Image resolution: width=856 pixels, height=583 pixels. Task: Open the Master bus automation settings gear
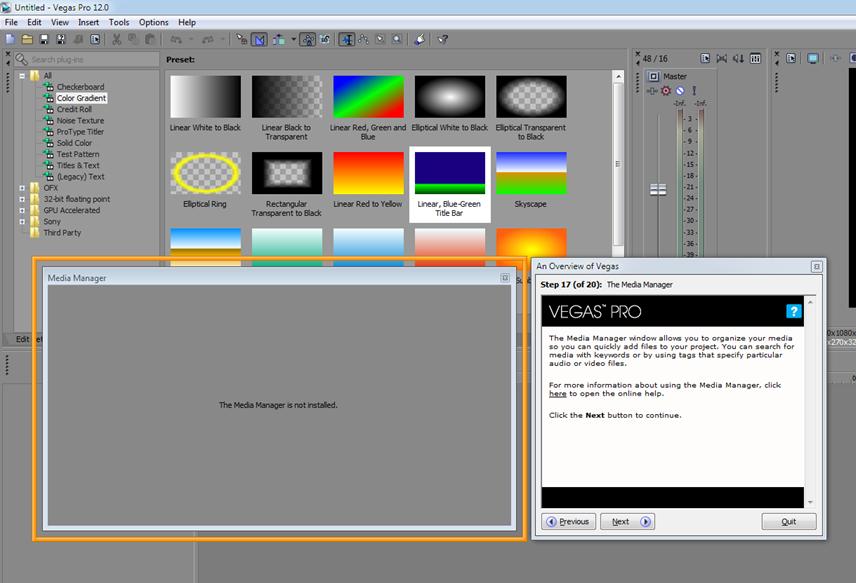point(665,91)
